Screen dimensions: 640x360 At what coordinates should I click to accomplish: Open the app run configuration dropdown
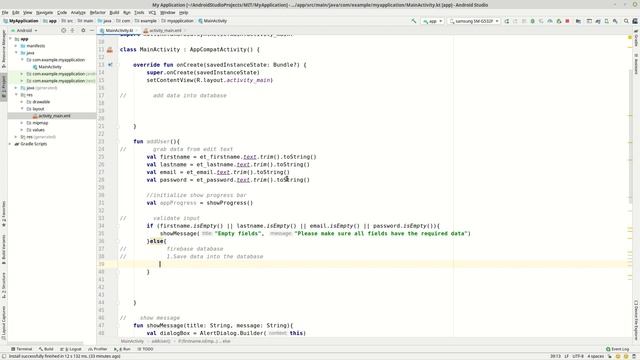tap(433, 21)
